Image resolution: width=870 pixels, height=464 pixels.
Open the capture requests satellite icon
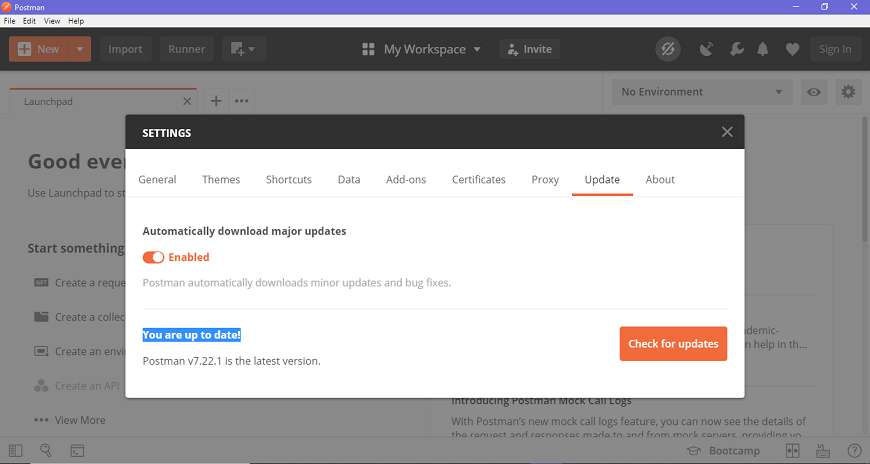pos(706,49)
